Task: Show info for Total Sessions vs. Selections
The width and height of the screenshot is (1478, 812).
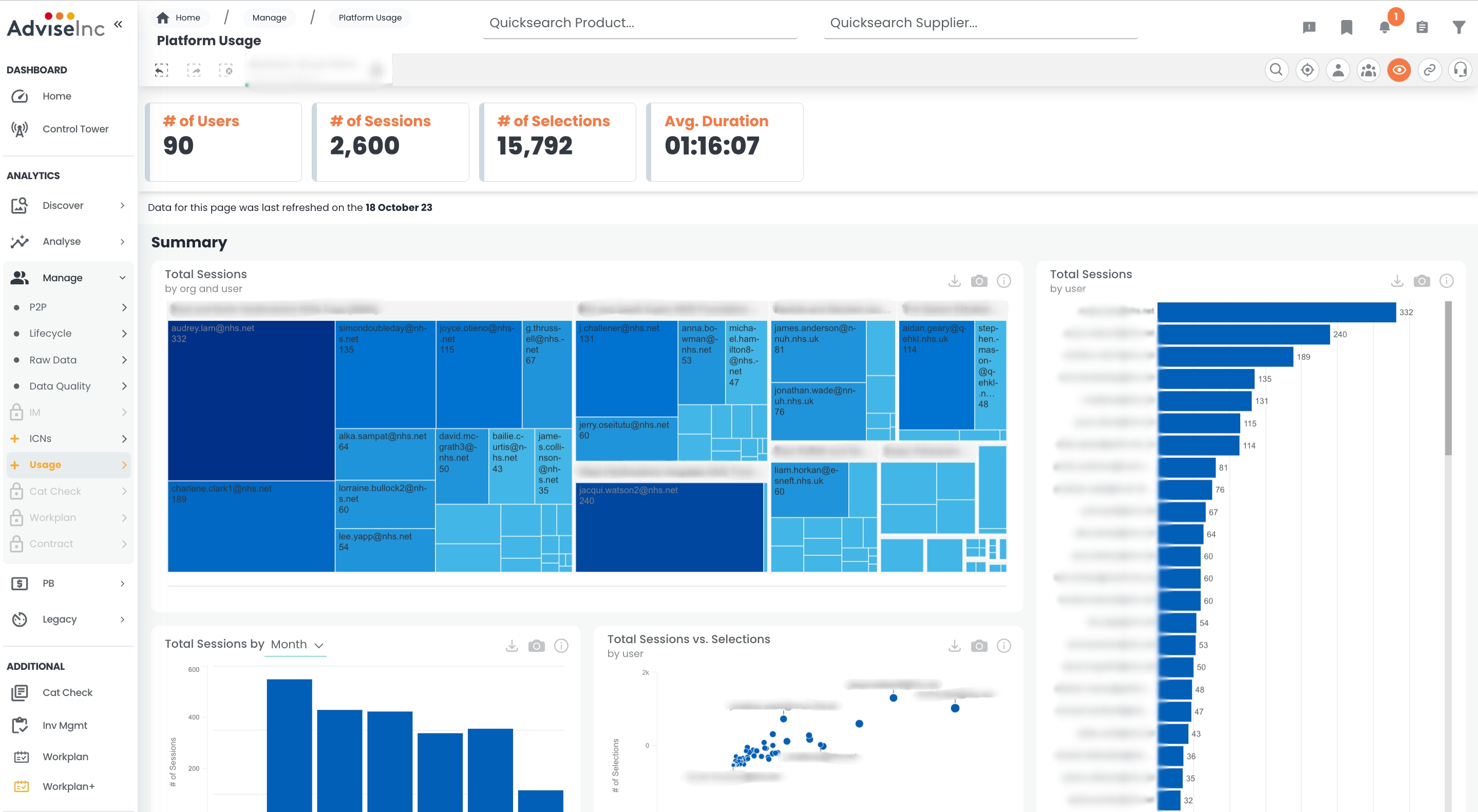Action: pos(1003,646)
